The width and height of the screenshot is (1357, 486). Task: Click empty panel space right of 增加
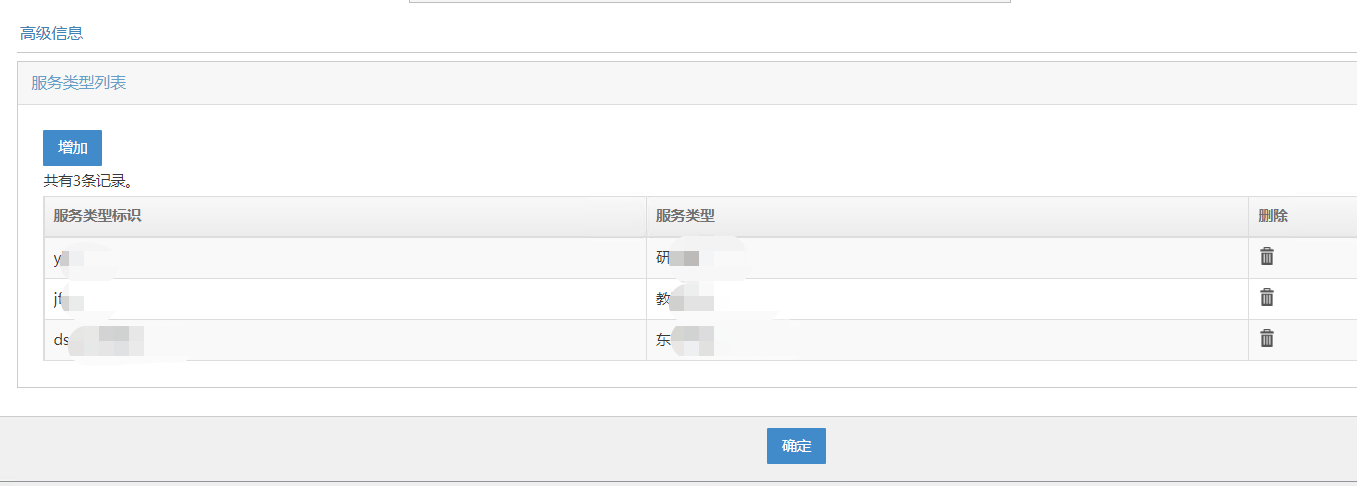[600, 148]
